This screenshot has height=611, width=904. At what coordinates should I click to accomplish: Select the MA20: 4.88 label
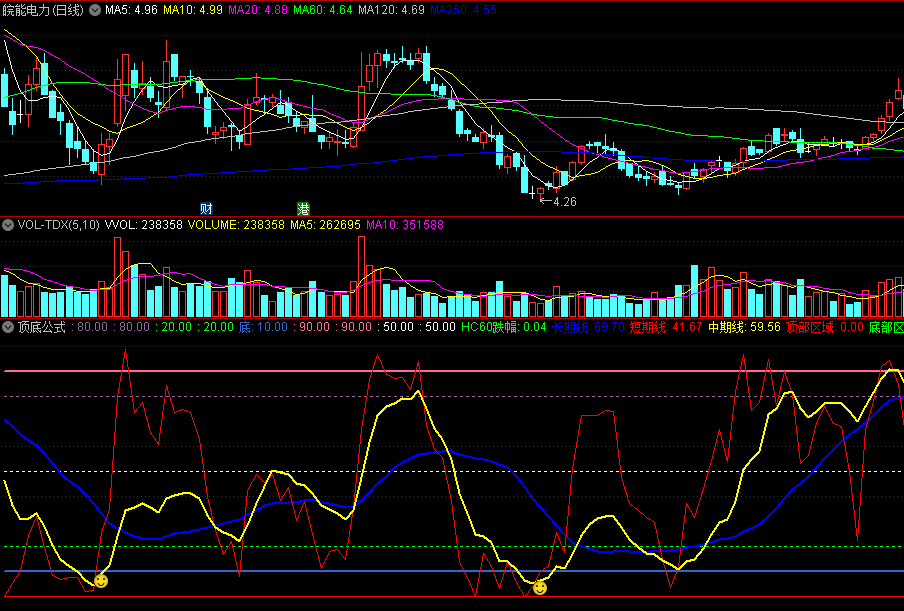coord(258,10)
